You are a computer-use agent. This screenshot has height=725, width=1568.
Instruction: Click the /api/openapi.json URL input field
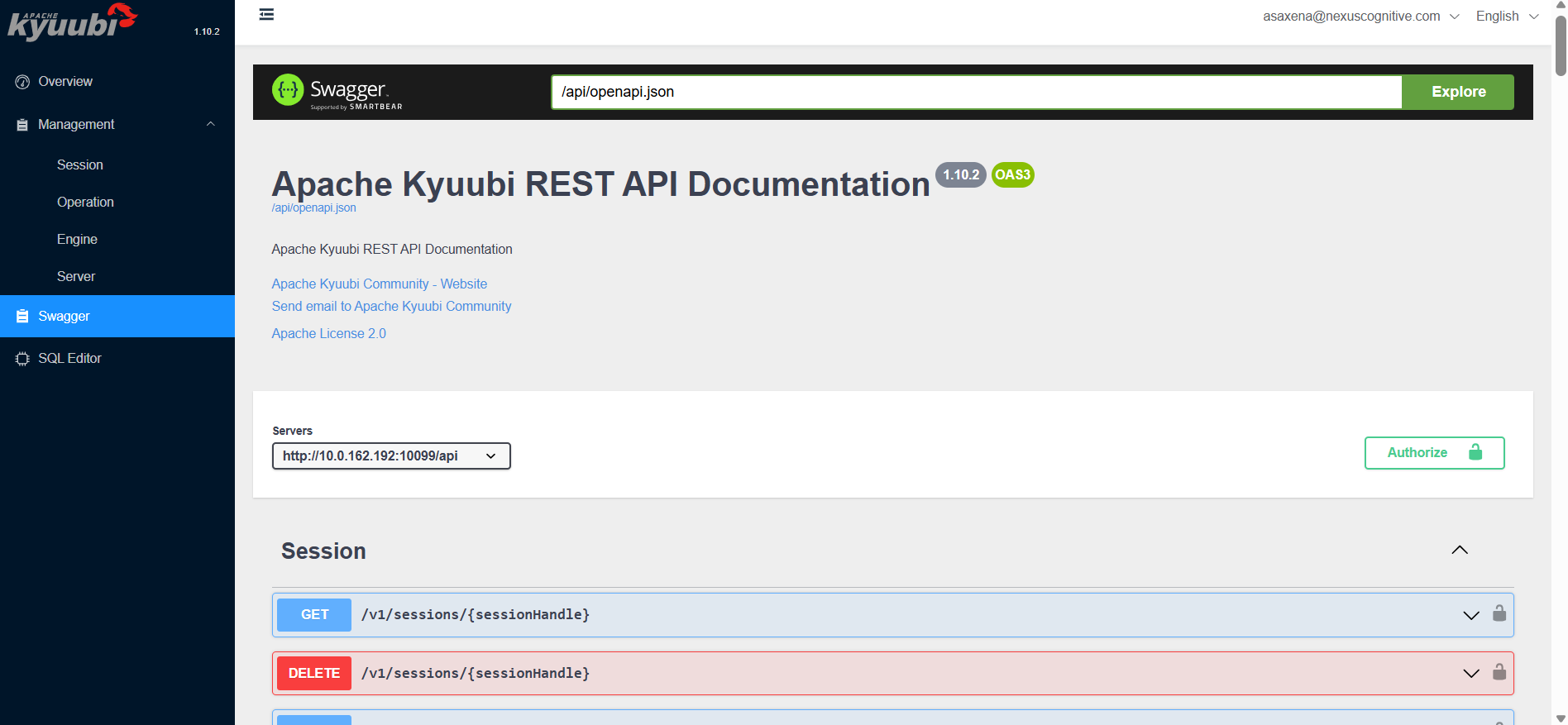(x=977, y=92)
